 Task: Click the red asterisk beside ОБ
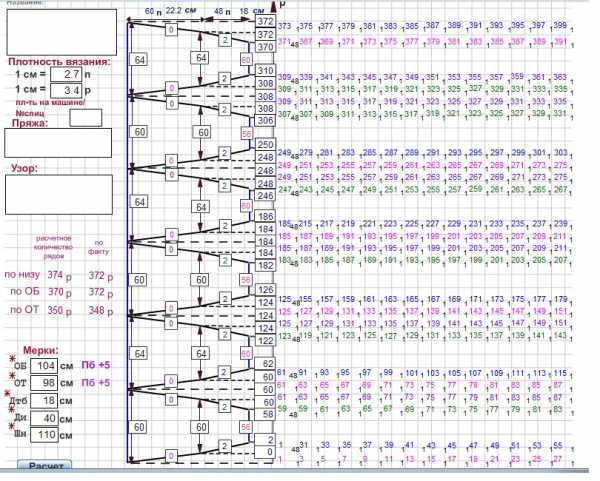(x=13, y=358)
